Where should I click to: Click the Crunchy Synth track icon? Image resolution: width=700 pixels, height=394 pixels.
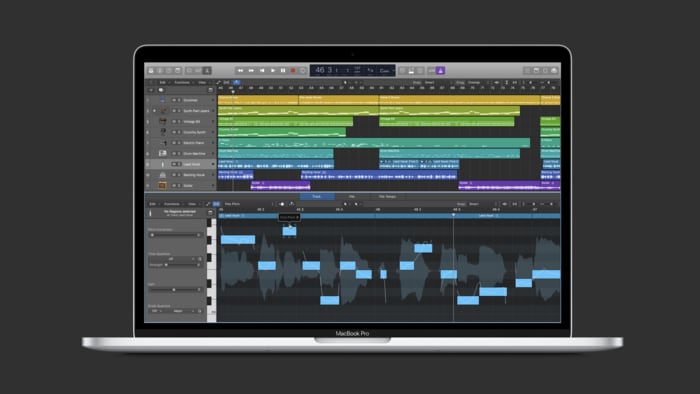[x=163, y=132]
